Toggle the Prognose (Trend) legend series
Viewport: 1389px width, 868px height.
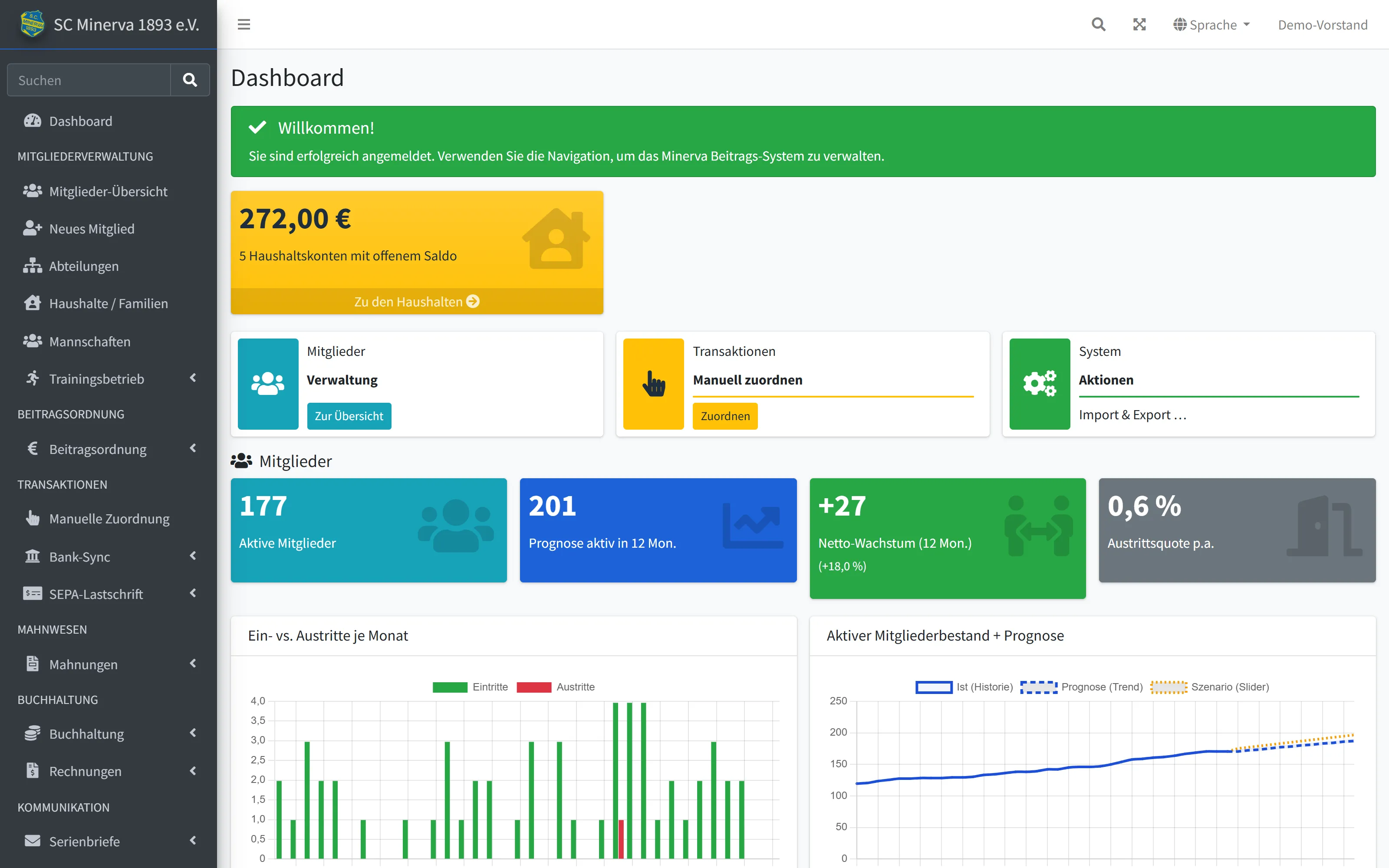pos(1082,687)
